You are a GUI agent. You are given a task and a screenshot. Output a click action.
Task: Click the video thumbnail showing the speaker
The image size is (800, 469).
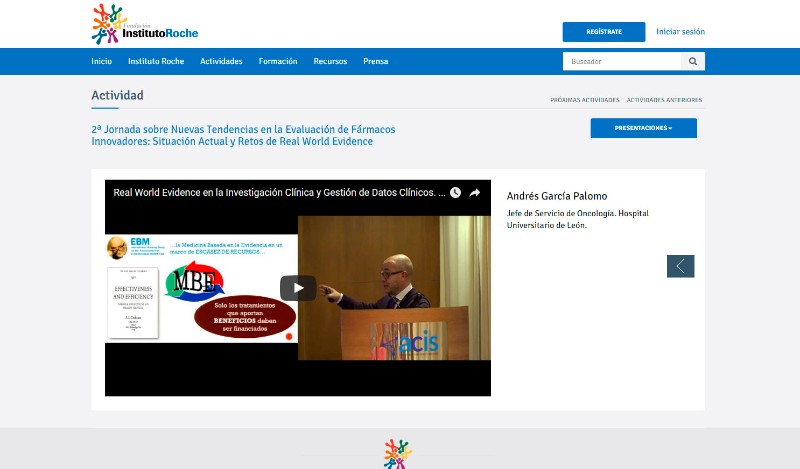[x=394, y=288]
